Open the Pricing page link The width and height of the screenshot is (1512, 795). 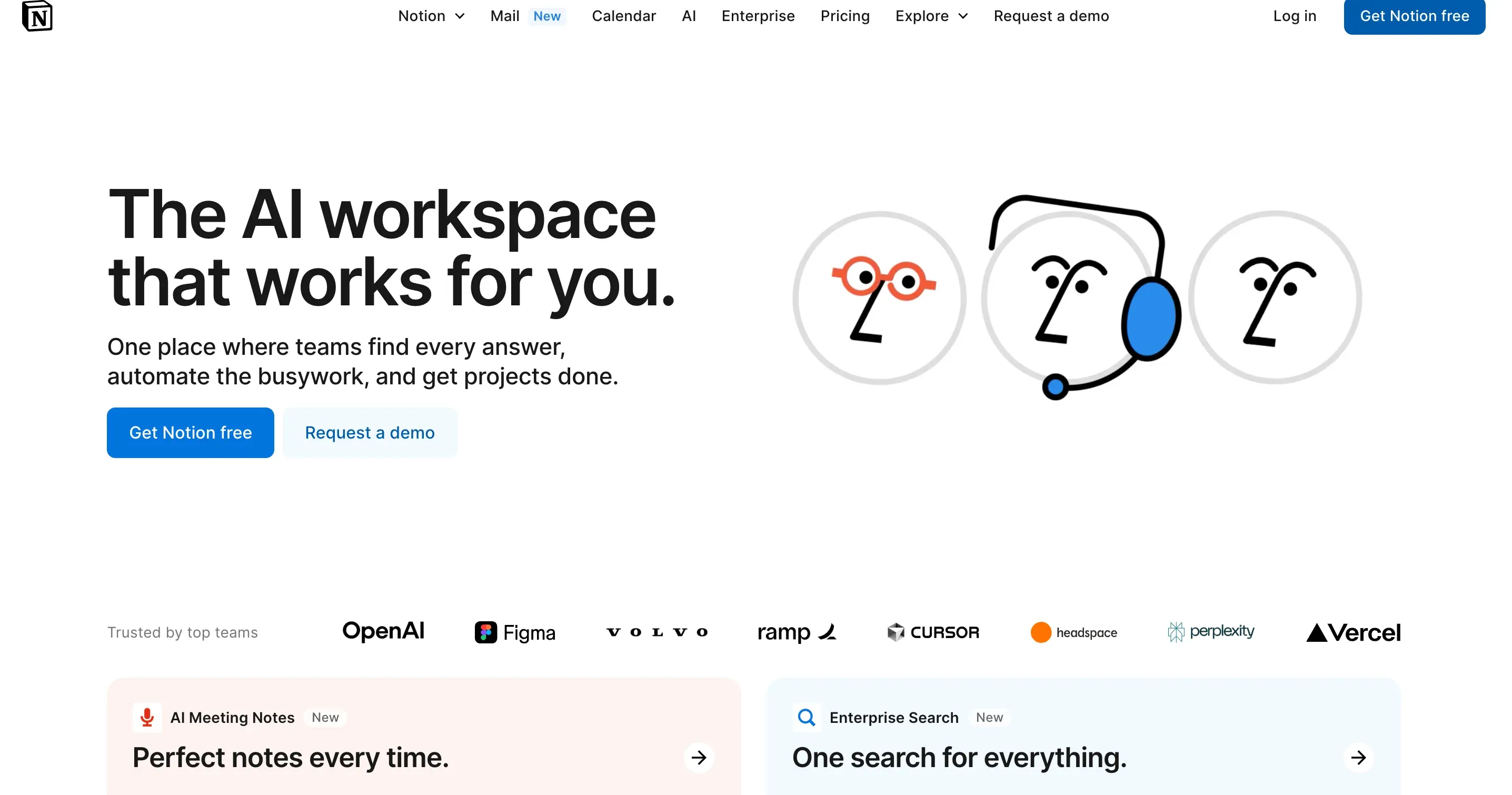pos(844,16)
